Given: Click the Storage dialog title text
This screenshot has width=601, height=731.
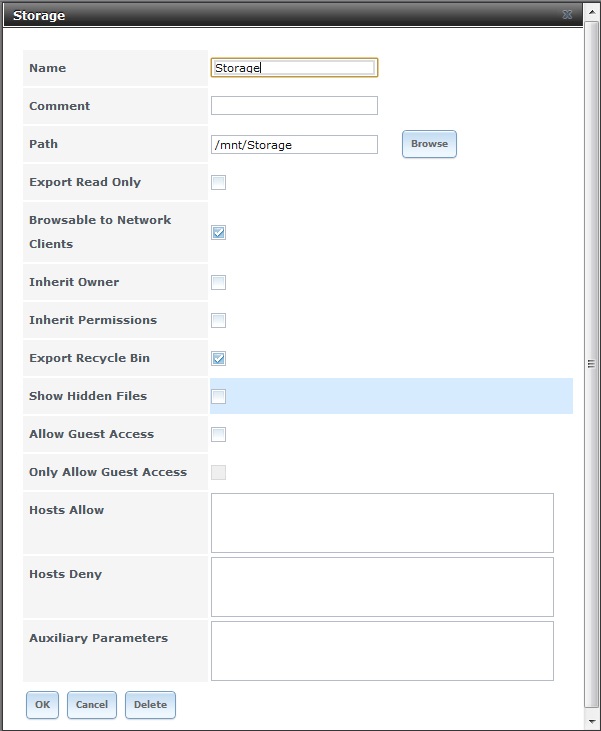Looking at the screenshot, I should coord(39,15).
